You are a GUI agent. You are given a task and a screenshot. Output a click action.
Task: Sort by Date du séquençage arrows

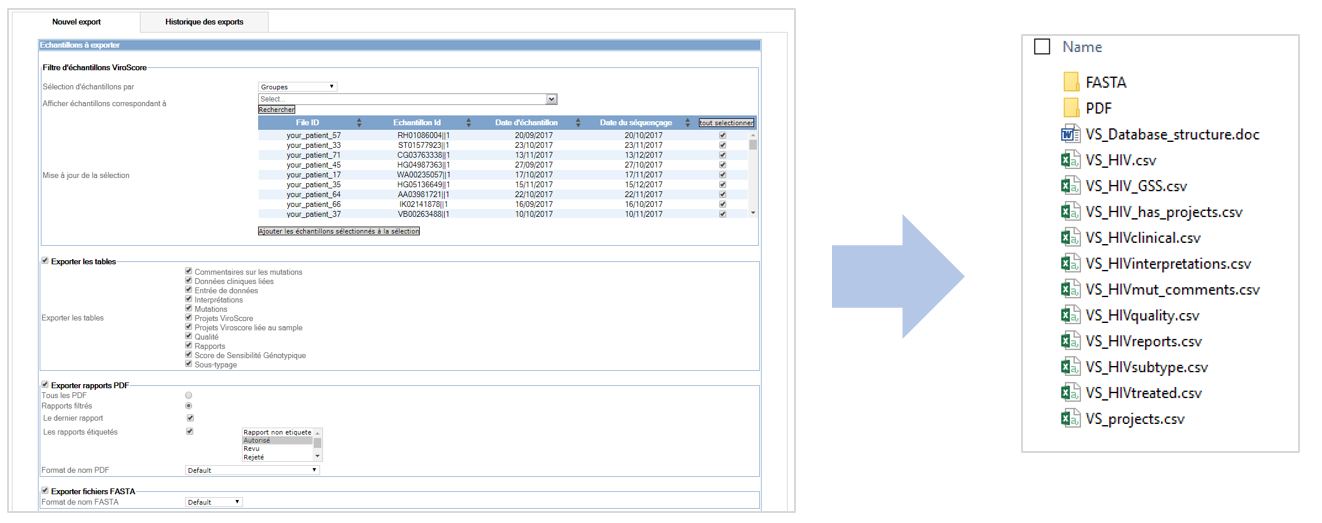pos(686,123)
